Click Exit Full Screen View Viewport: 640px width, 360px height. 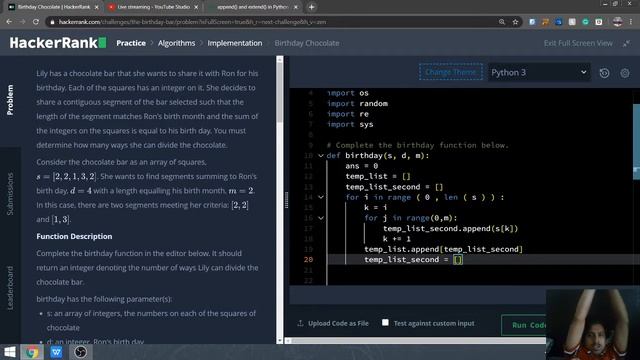(578, 43)
